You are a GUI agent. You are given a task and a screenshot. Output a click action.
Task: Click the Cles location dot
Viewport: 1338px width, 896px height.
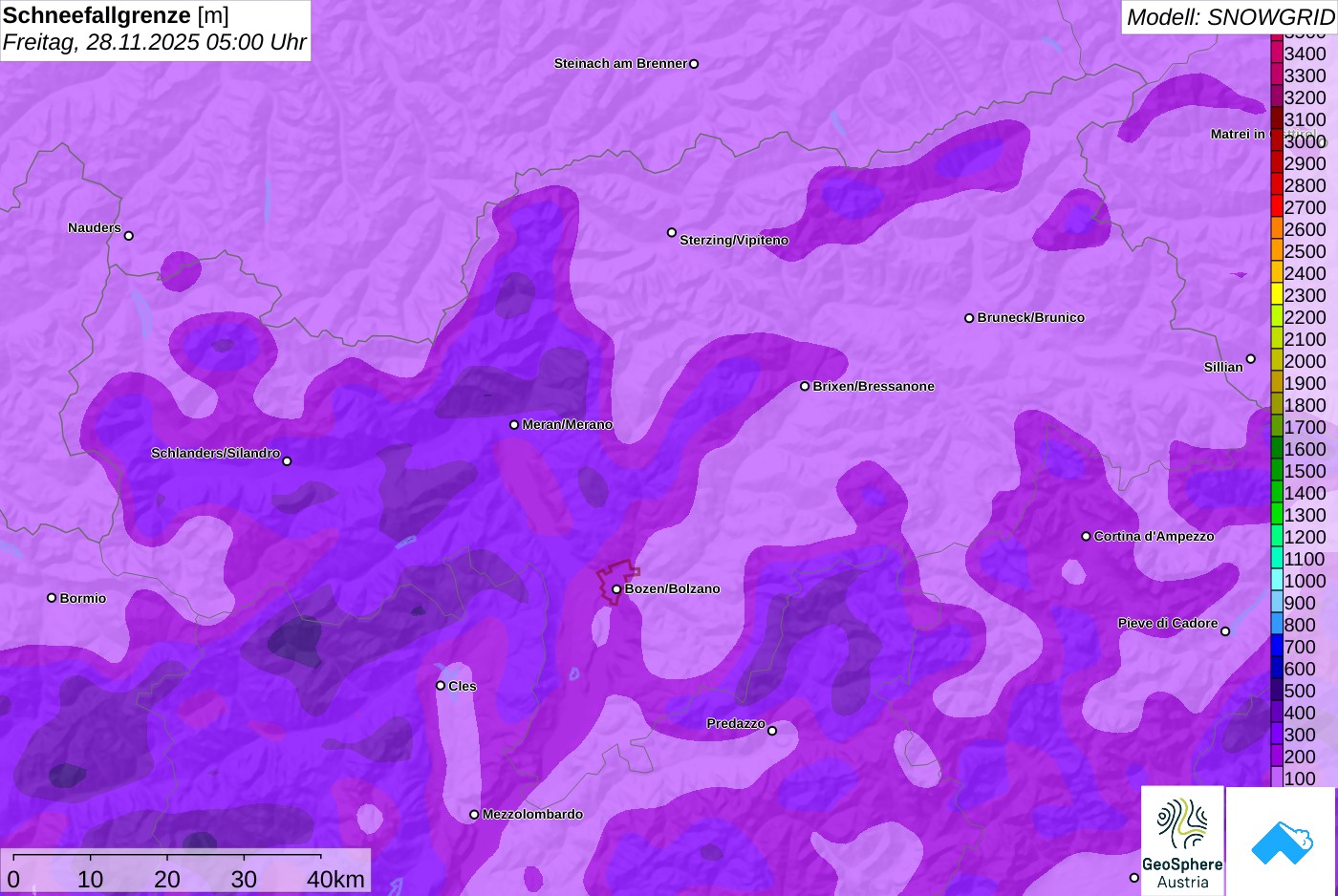pyautogui.click(x=441, y=685)
